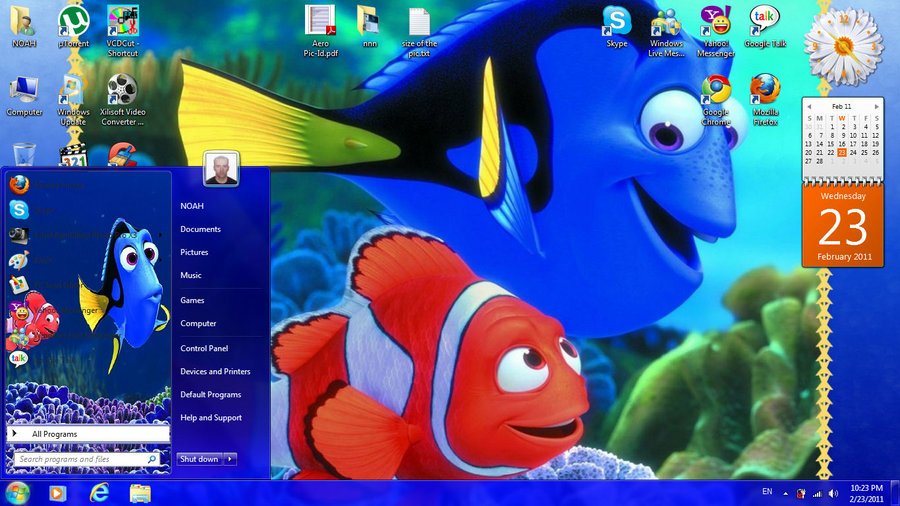Click the Search programs and files box

pos(80,459)
